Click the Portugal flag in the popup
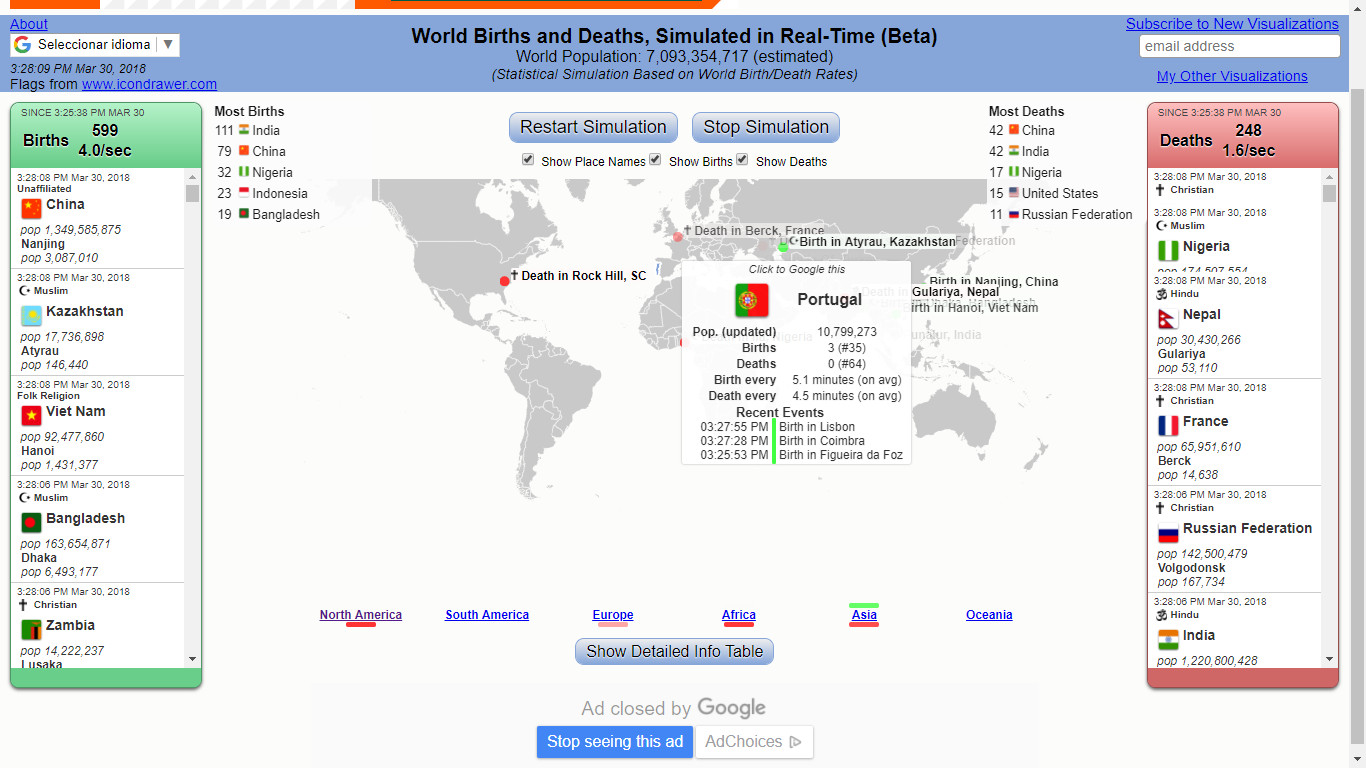The image size is (1366, 768). [x=752, y=300]
